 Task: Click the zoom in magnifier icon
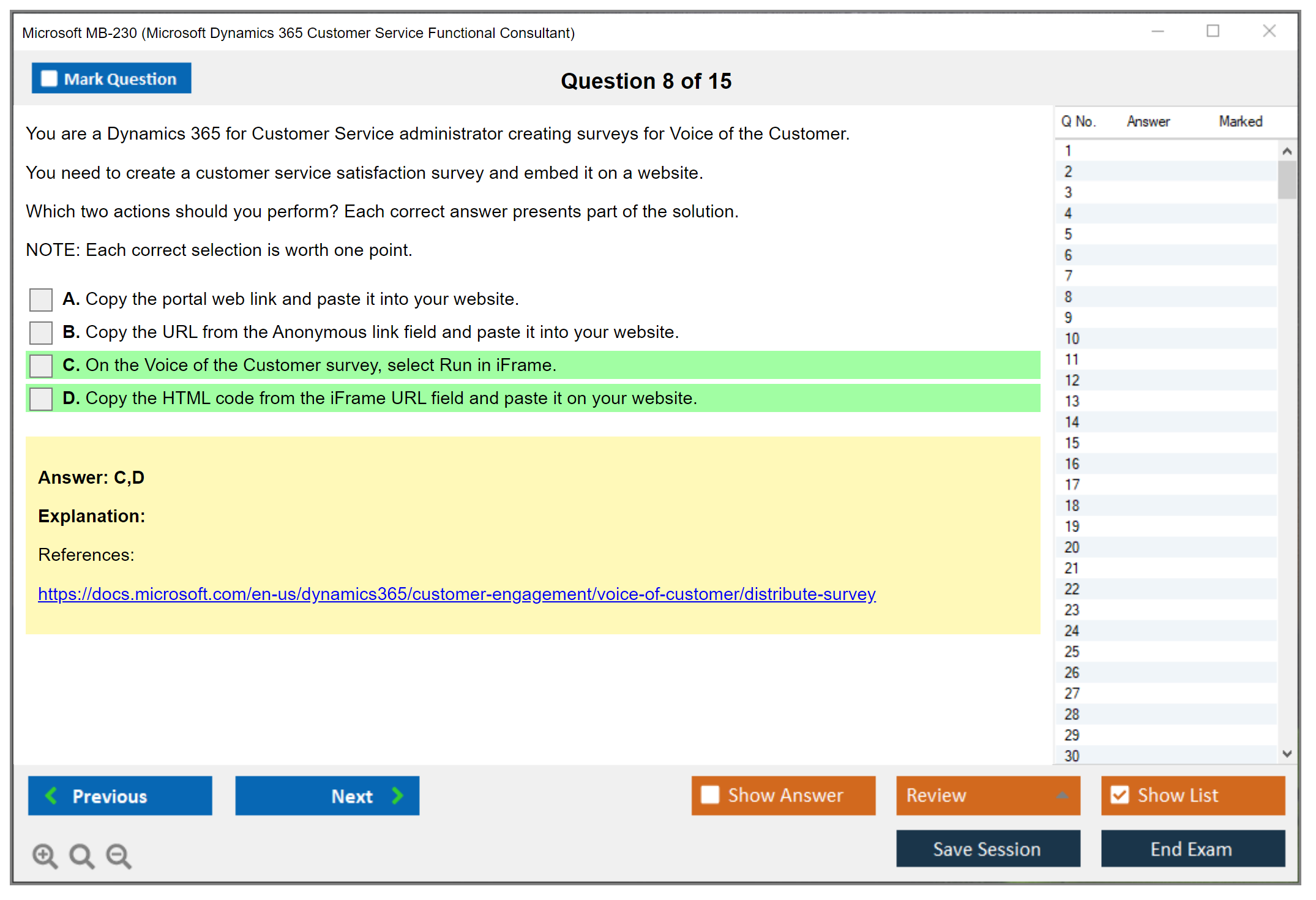tap(45, 855)
